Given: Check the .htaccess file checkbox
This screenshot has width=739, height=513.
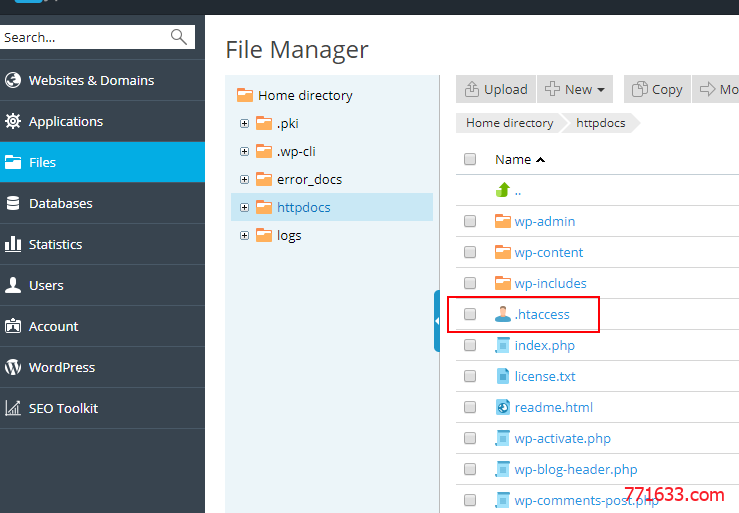Looking at the screenshot, I should (470, 314).
